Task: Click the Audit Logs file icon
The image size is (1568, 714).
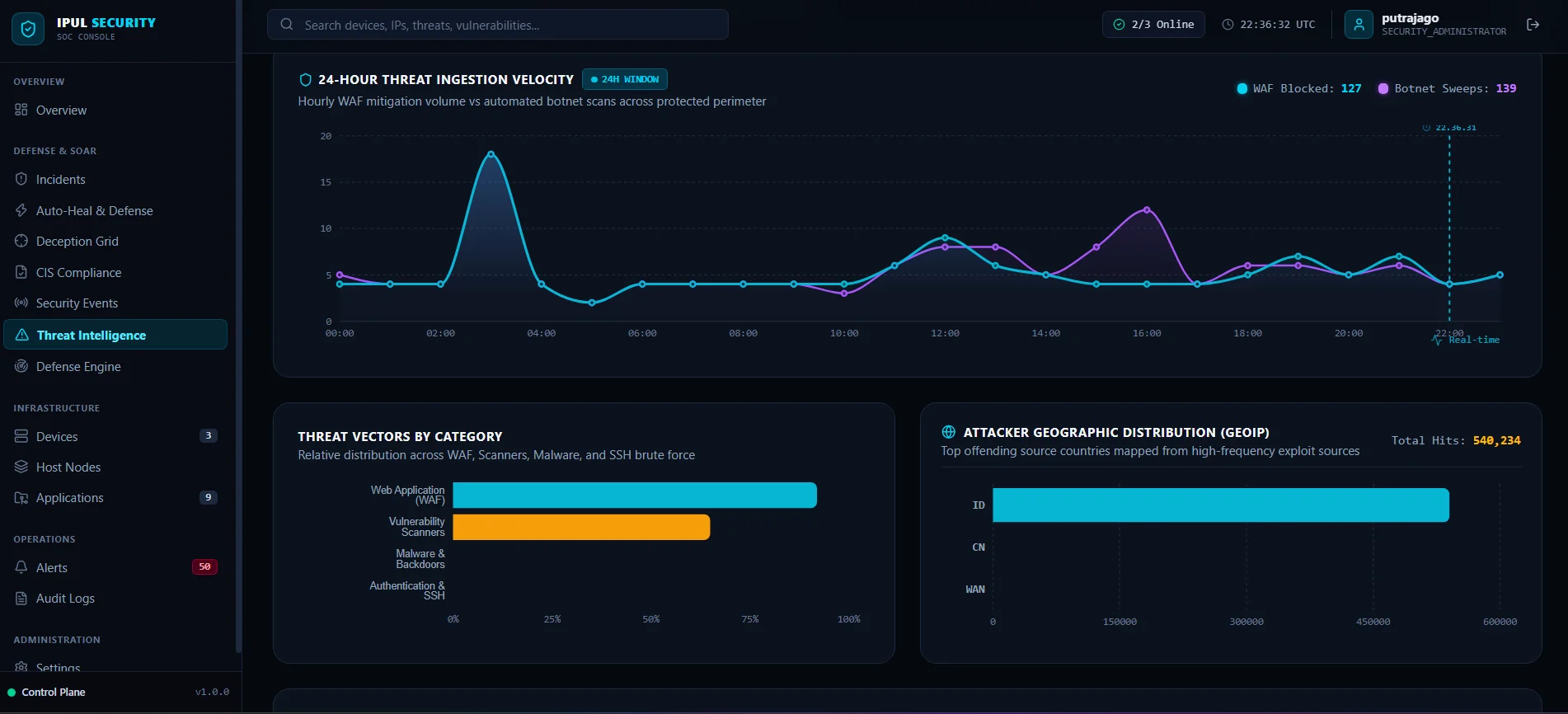Action: pos(21,598)
